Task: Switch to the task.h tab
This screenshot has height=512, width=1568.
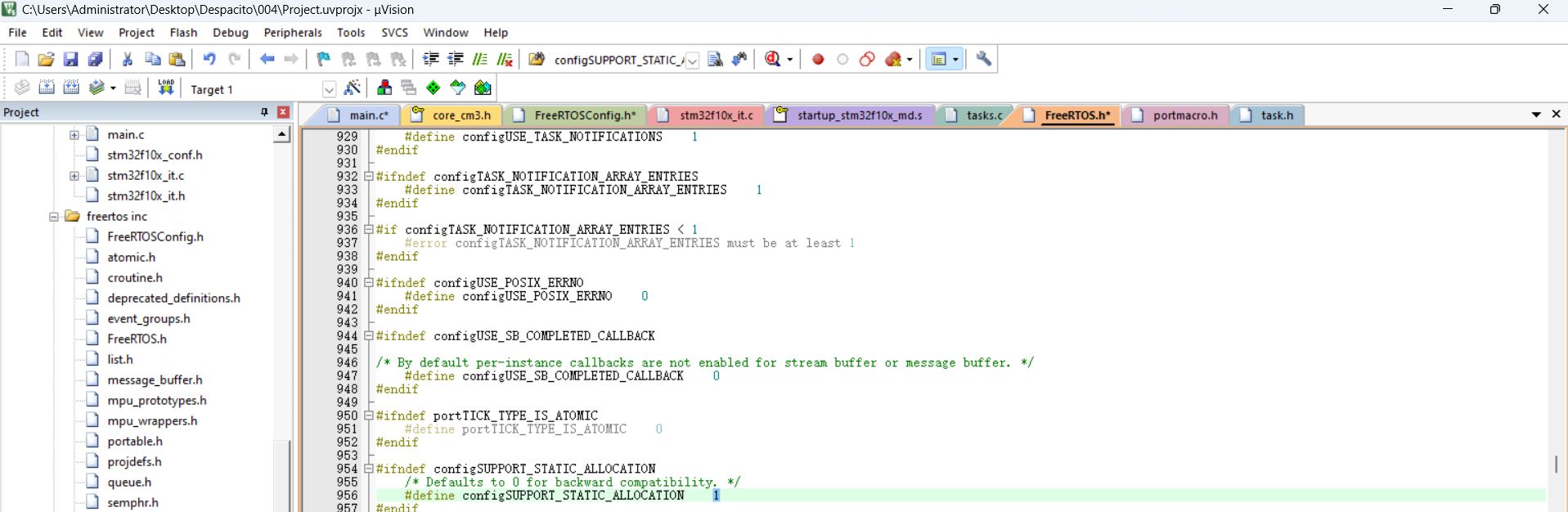Action: pos(1267,115)
